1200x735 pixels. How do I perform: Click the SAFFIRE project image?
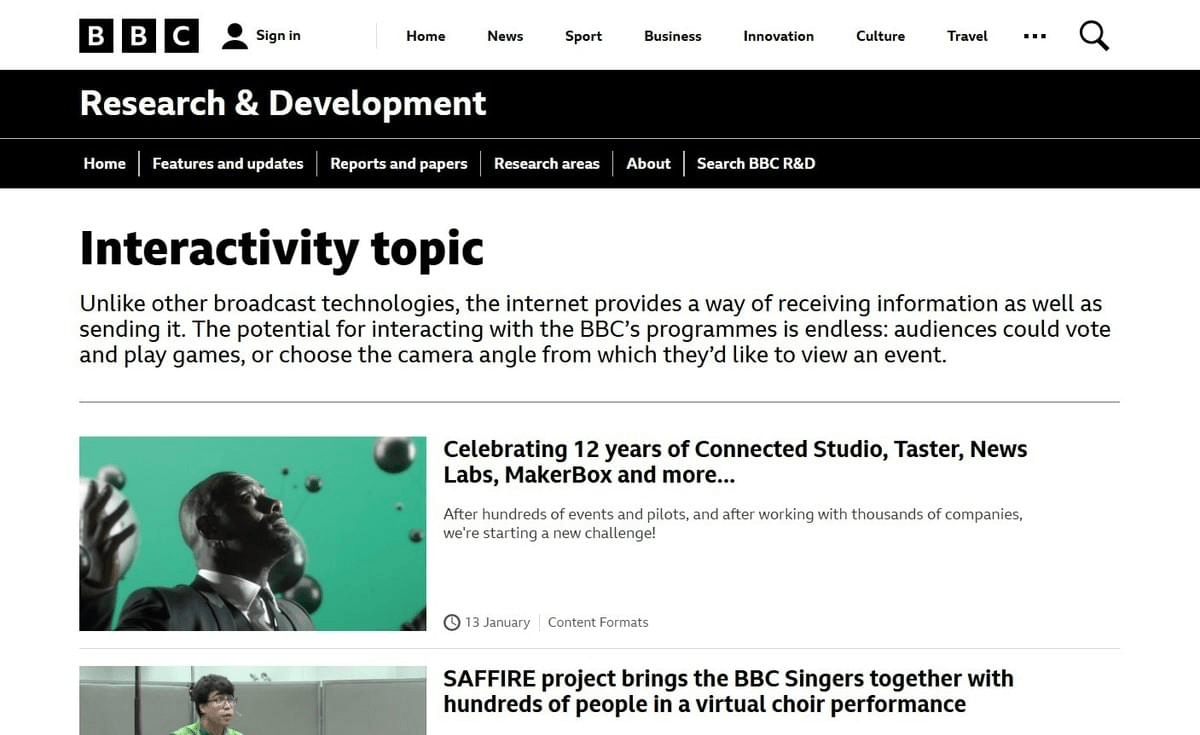coord(252,700)
